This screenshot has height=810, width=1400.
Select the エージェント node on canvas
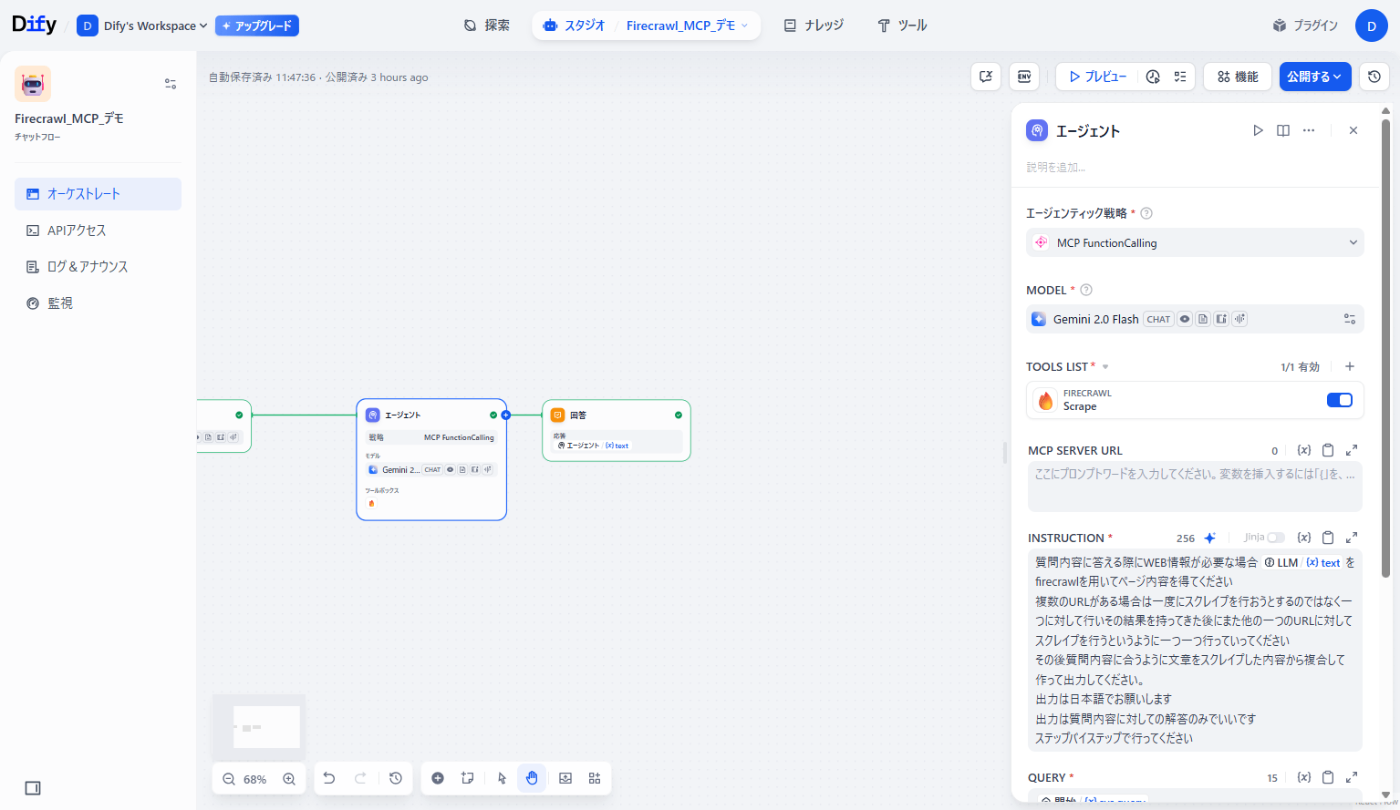point(431,460)
